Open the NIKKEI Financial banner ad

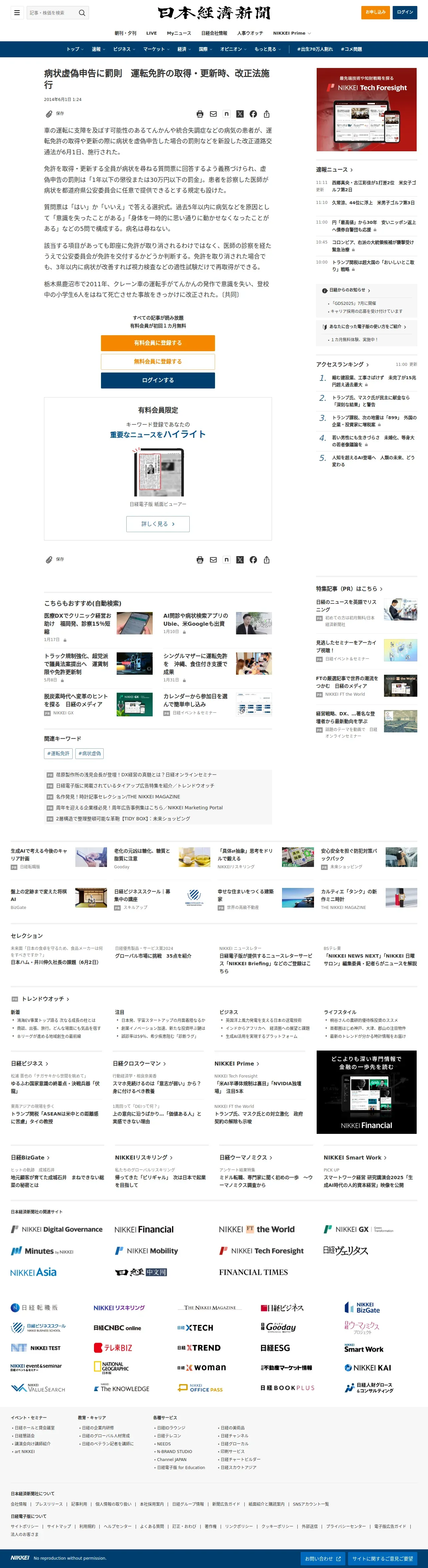point(367,1092)
